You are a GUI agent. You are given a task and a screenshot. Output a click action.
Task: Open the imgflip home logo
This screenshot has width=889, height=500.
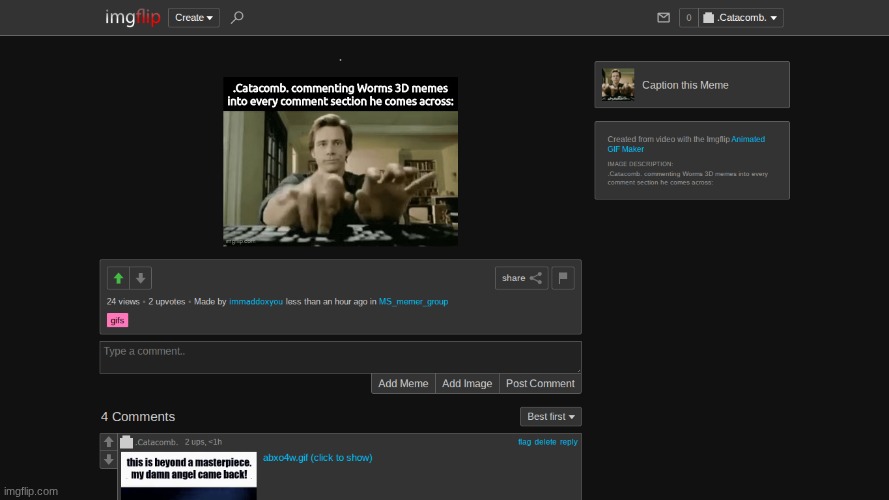[x=133, y=18]
